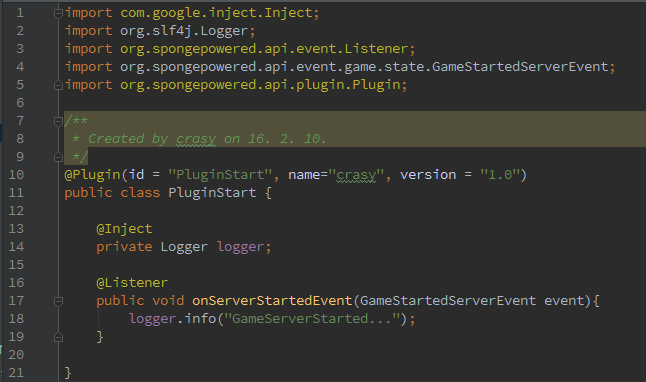Click the comment fold end marker at line 9
Image resolution: width=646 pixels, height=382 pixels.
coord(59,157)
